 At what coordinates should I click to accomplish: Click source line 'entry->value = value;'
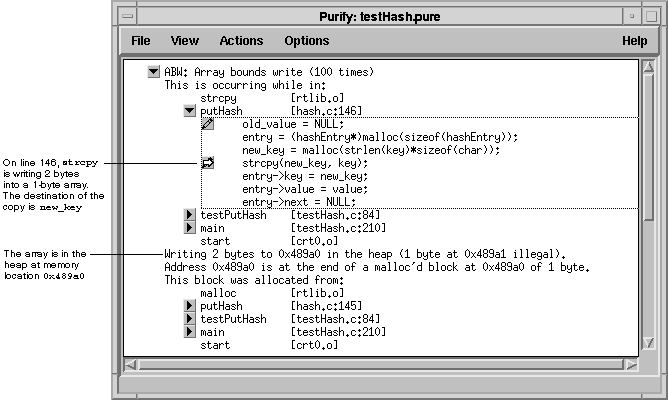point(305,189)
